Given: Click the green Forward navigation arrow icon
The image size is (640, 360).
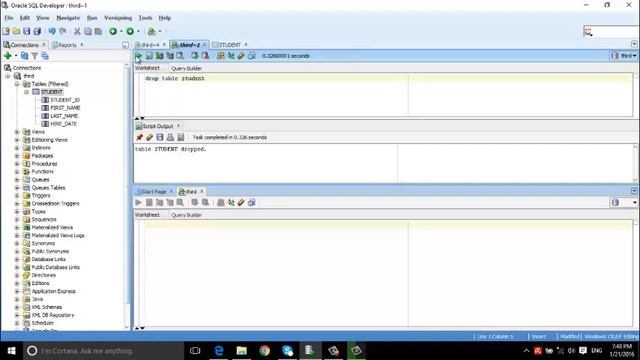Looking at the screenshot, I should coord(130,31).
